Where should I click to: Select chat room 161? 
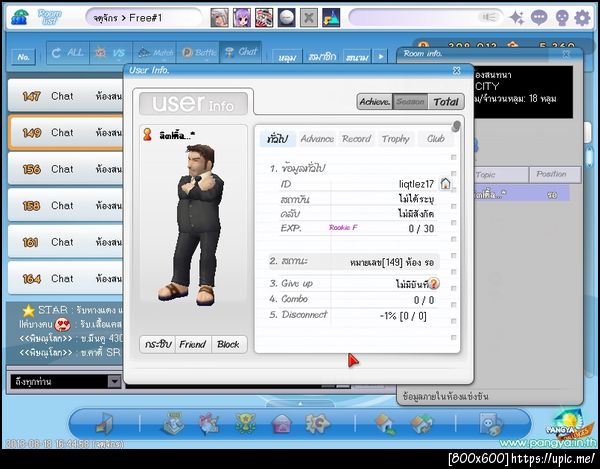(66, 242)
